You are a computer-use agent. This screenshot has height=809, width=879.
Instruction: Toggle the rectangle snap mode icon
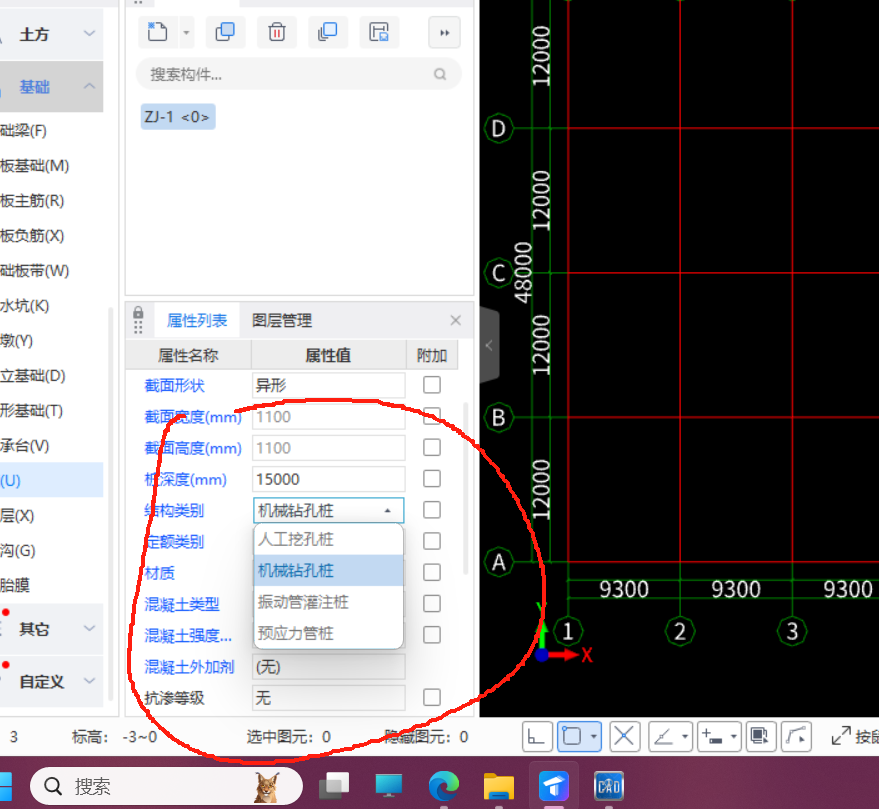click(572, 736)
